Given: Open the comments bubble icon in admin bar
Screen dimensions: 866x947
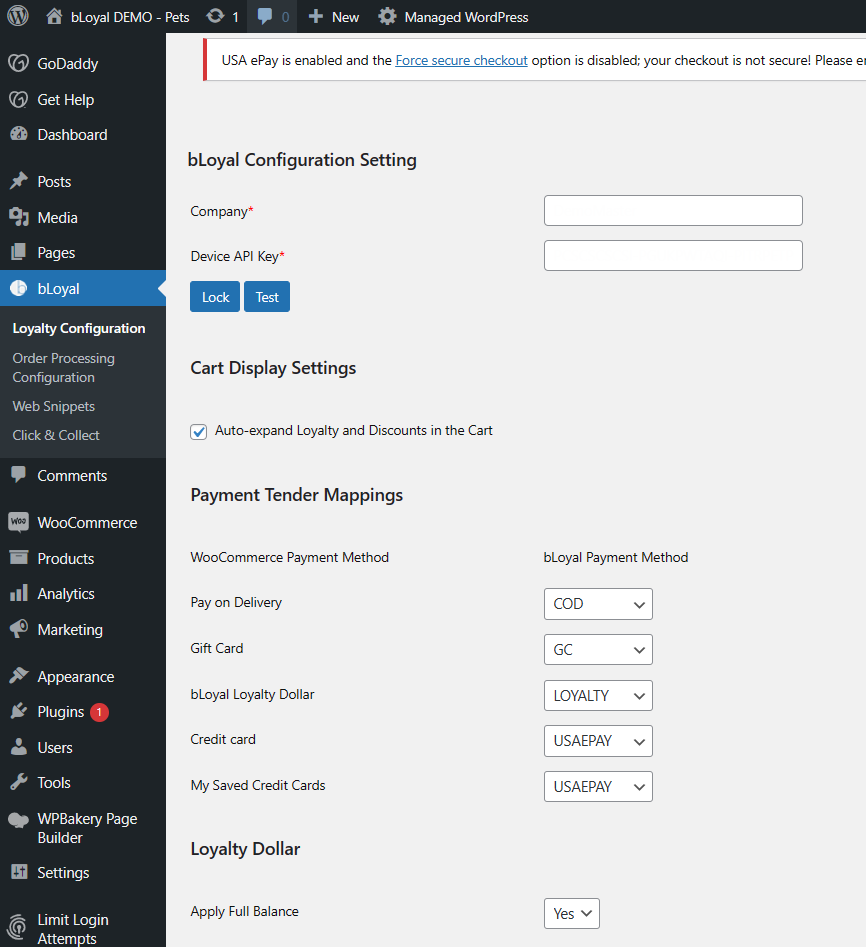Looking at the screenshot, I should pos(265,16).
